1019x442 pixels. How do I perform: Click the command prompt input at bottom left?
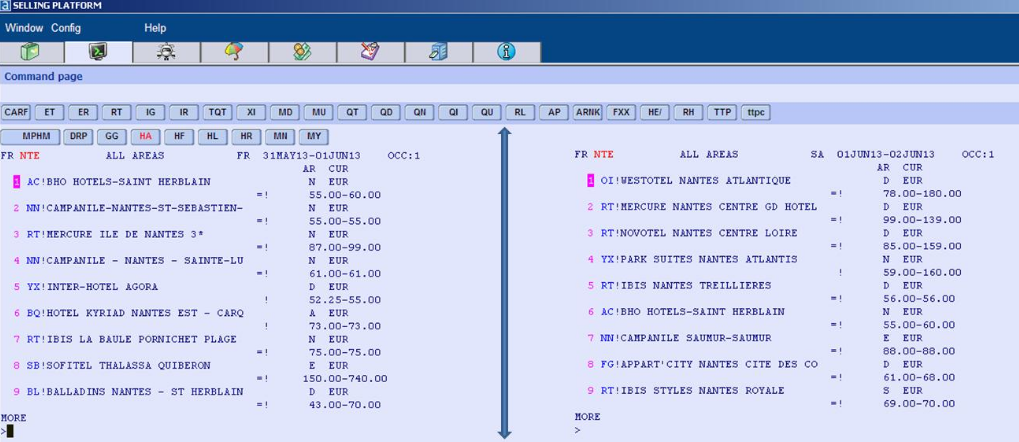click(x=10, y=430)
